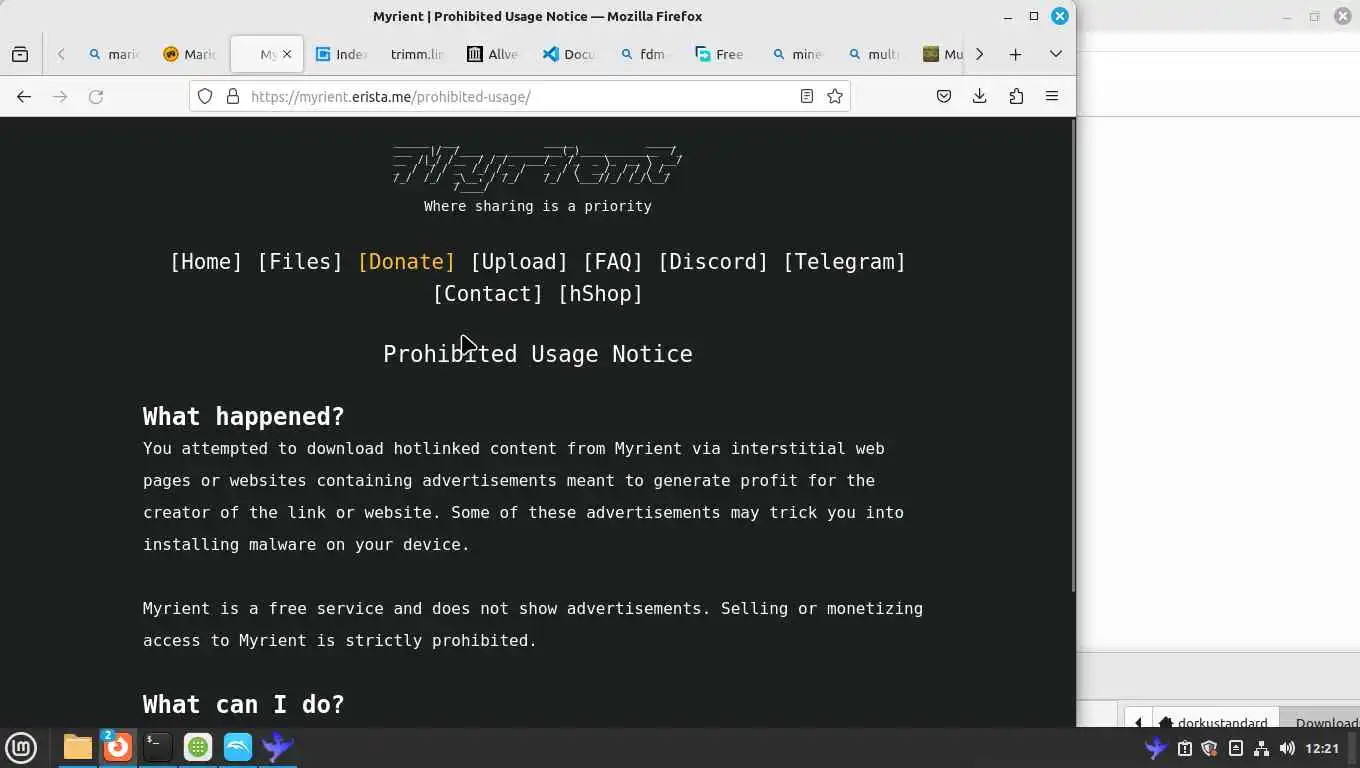Open Pocket save button in toolbar
This screenshot has height=768, width=1360.
[943, 96]
